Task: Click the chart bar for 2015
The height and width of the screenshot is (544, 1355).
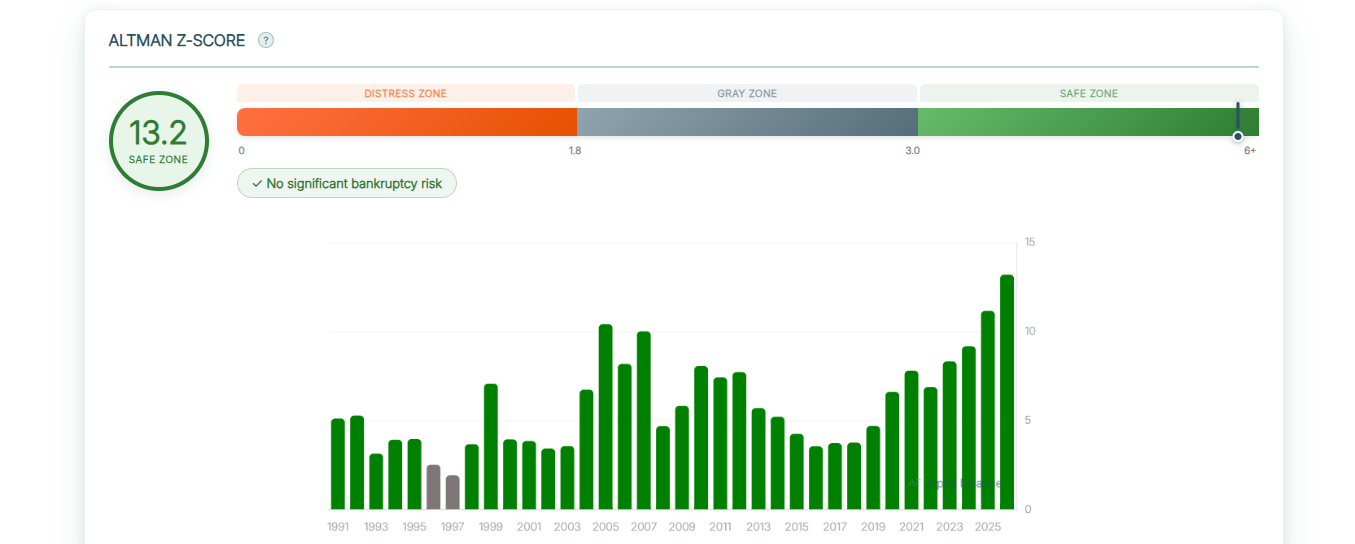Action: 796,471
